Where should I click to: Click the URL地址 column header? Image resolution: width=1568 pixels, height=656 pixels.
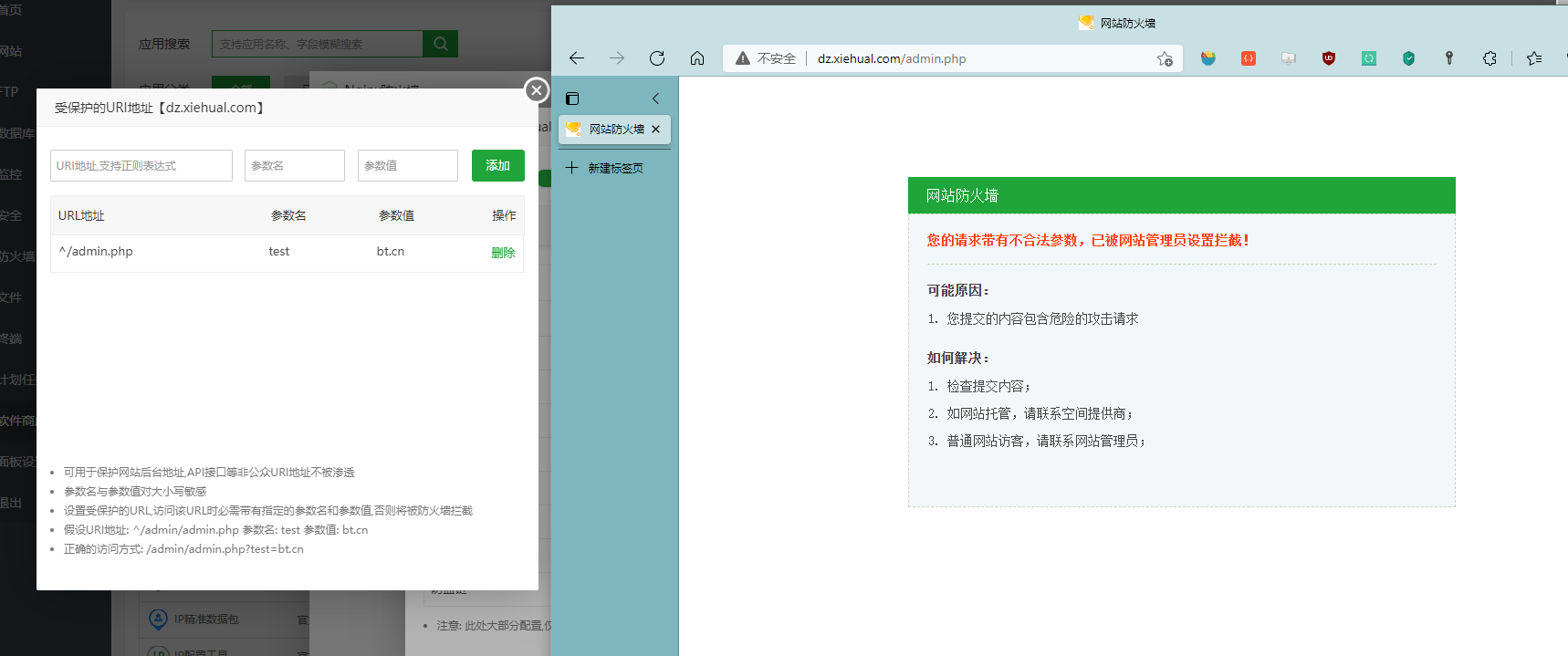[81, 215]
